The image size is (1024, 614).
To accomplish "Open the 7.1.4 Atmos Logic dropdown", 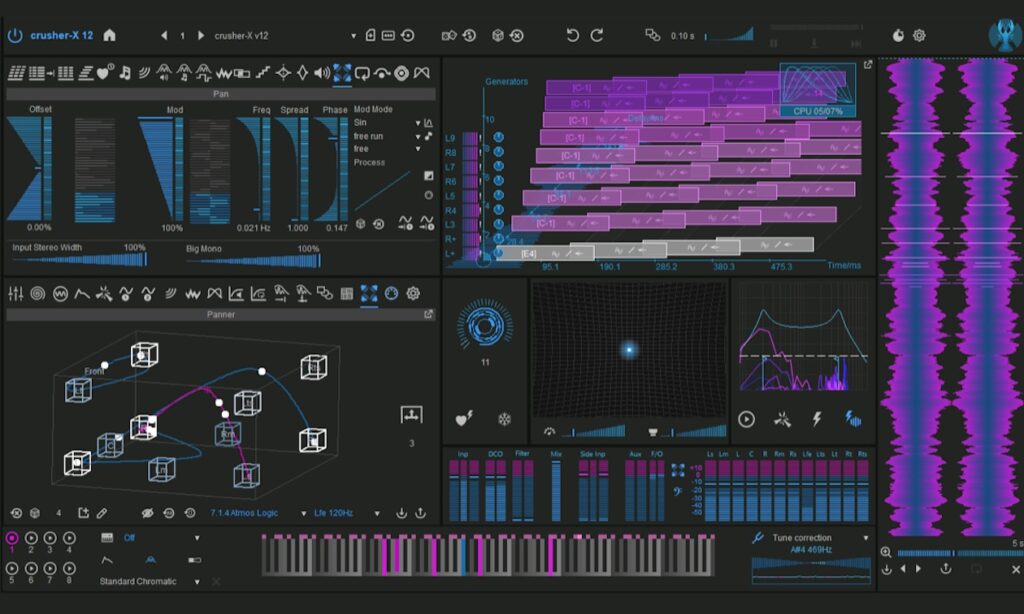I will point(304,514).
